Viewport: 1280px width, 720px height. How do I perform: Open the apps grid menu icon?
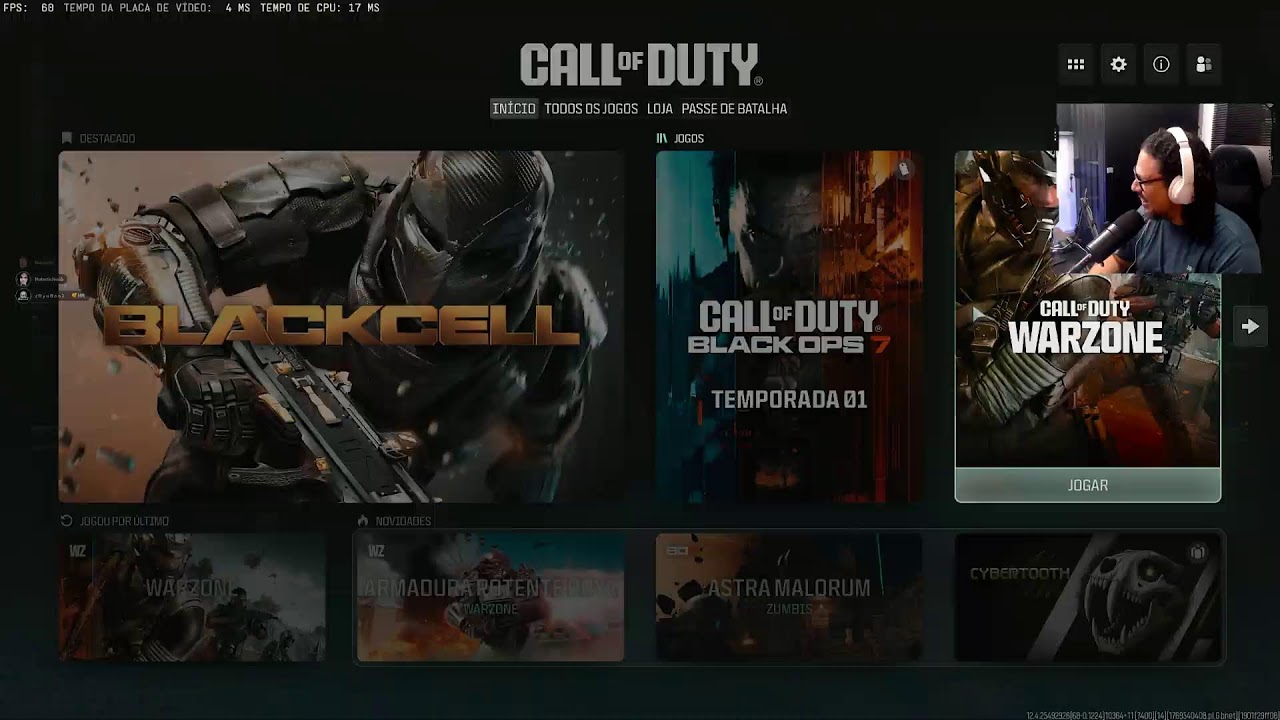(1076, 64)
